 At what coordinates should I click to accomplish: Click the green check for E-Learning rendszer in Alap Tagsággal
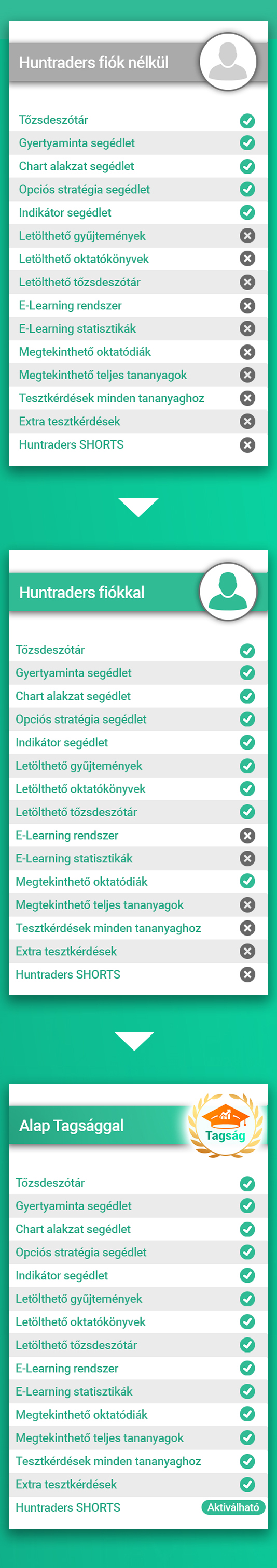point(247,1368)
